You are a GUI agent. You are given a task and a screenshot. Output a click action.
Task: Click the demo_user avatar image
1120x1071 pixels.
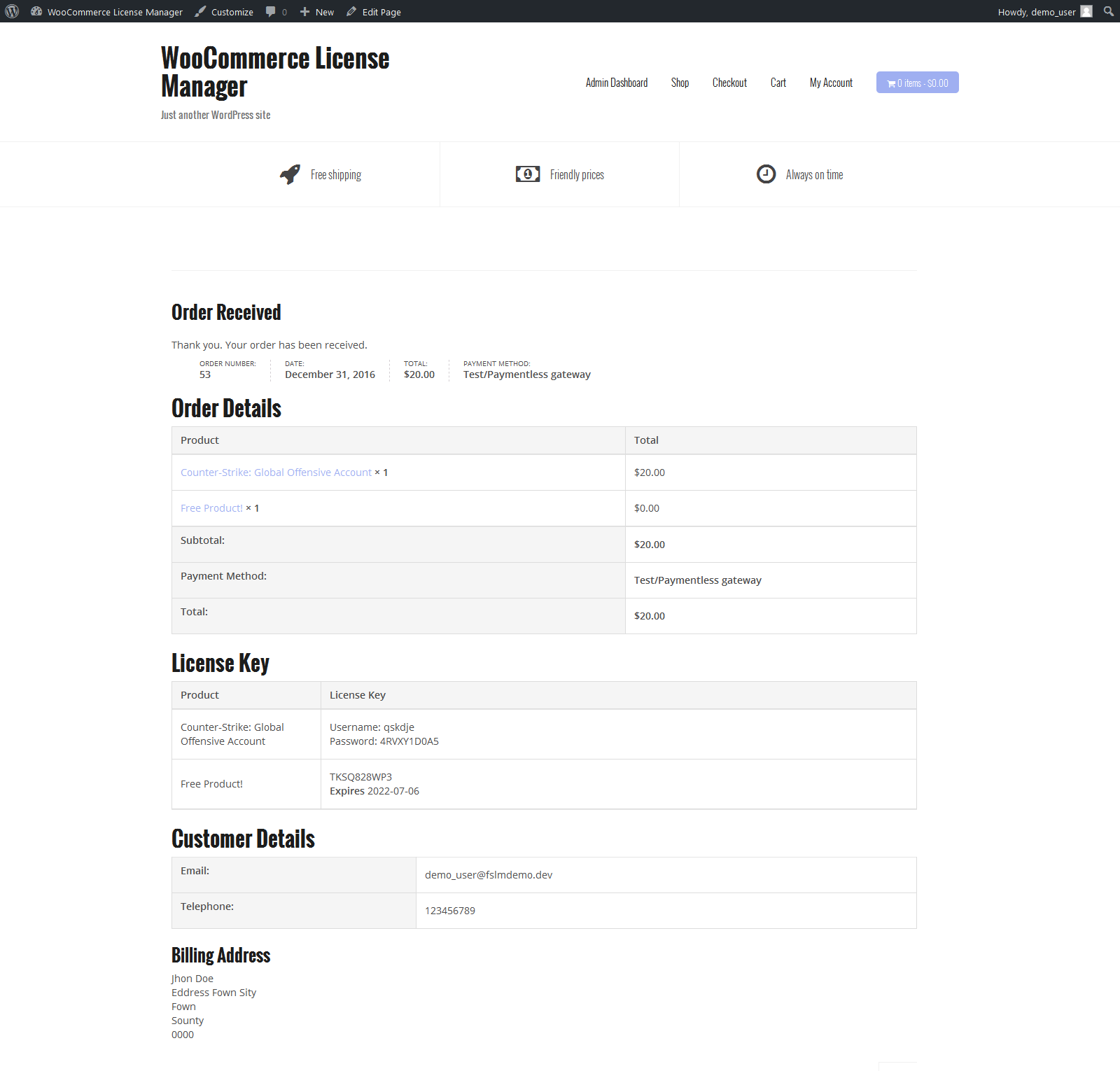(1086, 11)
